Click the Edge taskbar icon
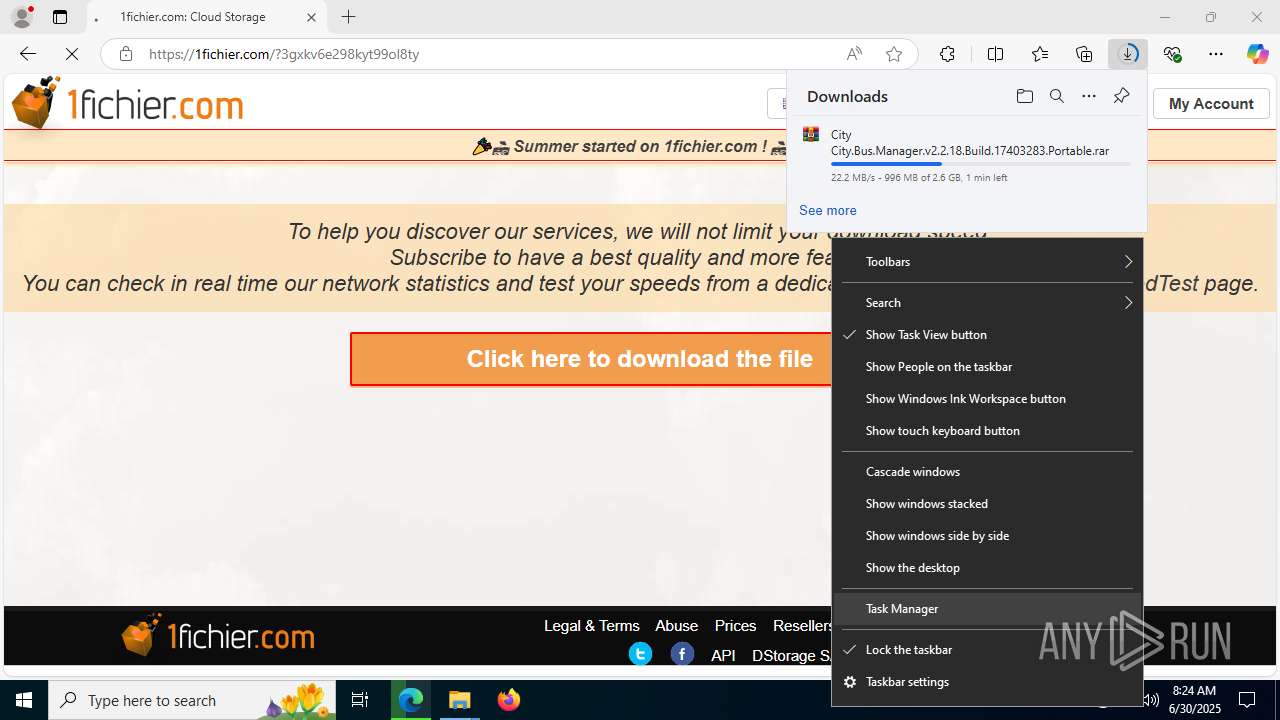1280x720 pixels. [411, 700]
